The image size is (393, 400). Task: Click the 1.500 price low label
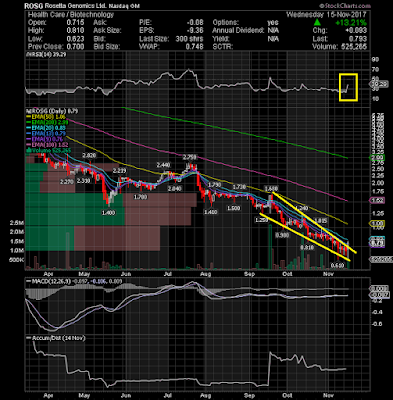click(x=233, y=208)
